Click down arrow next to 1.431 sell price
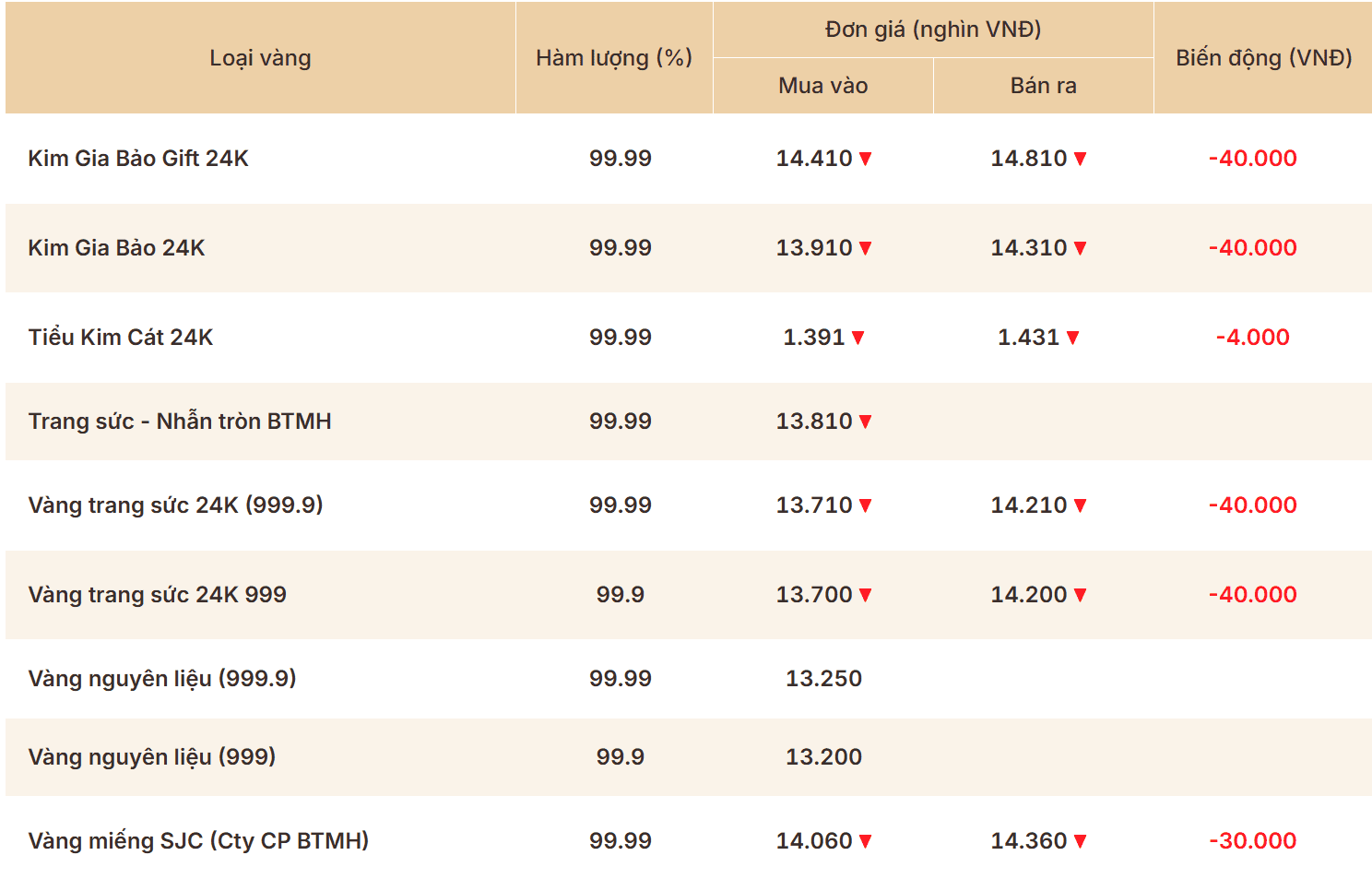The height and width of the screenshot is (891, 1372). [1072, 338]
